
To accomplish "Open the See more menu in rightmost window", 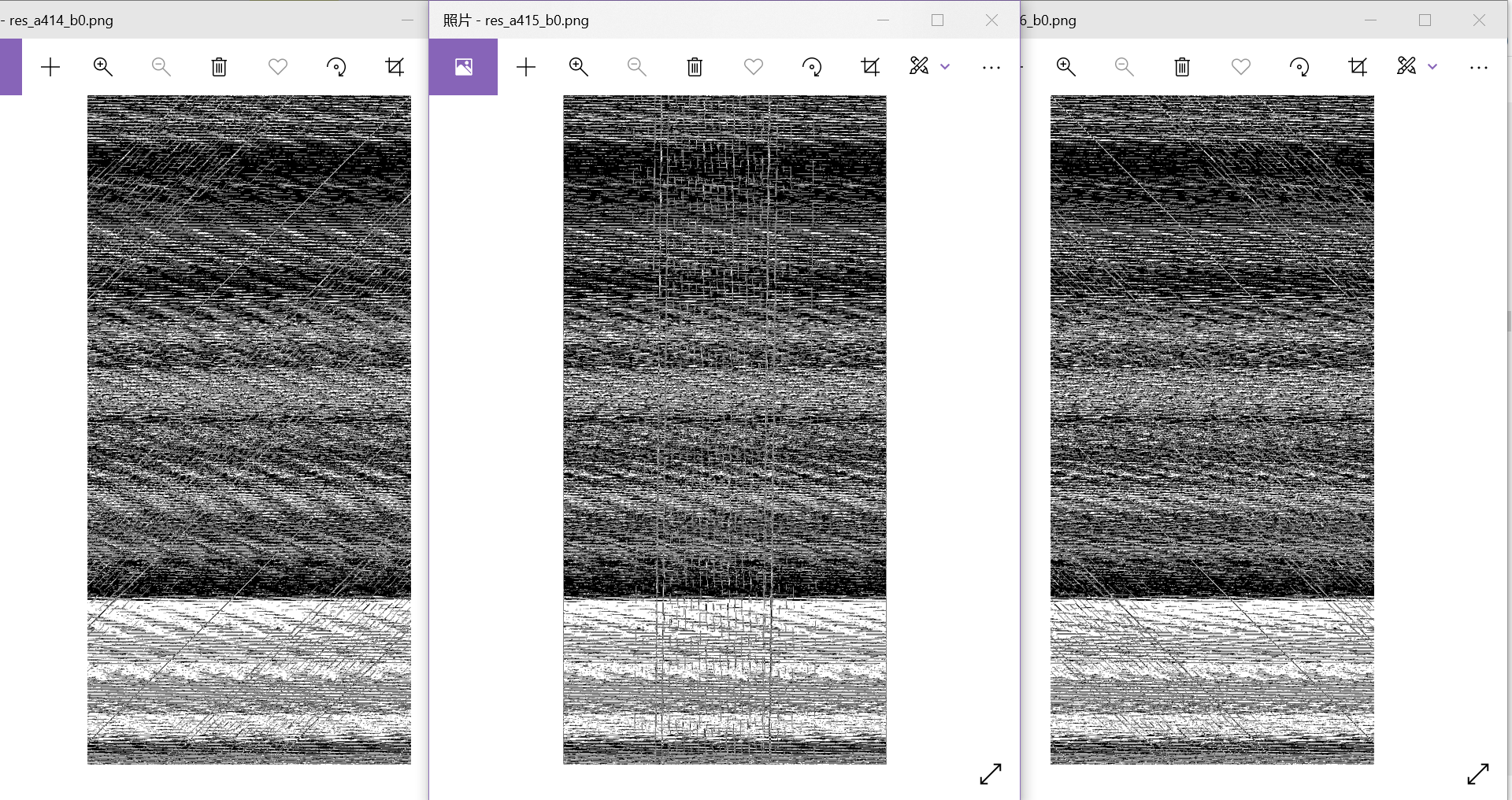I will [1479, 68].
